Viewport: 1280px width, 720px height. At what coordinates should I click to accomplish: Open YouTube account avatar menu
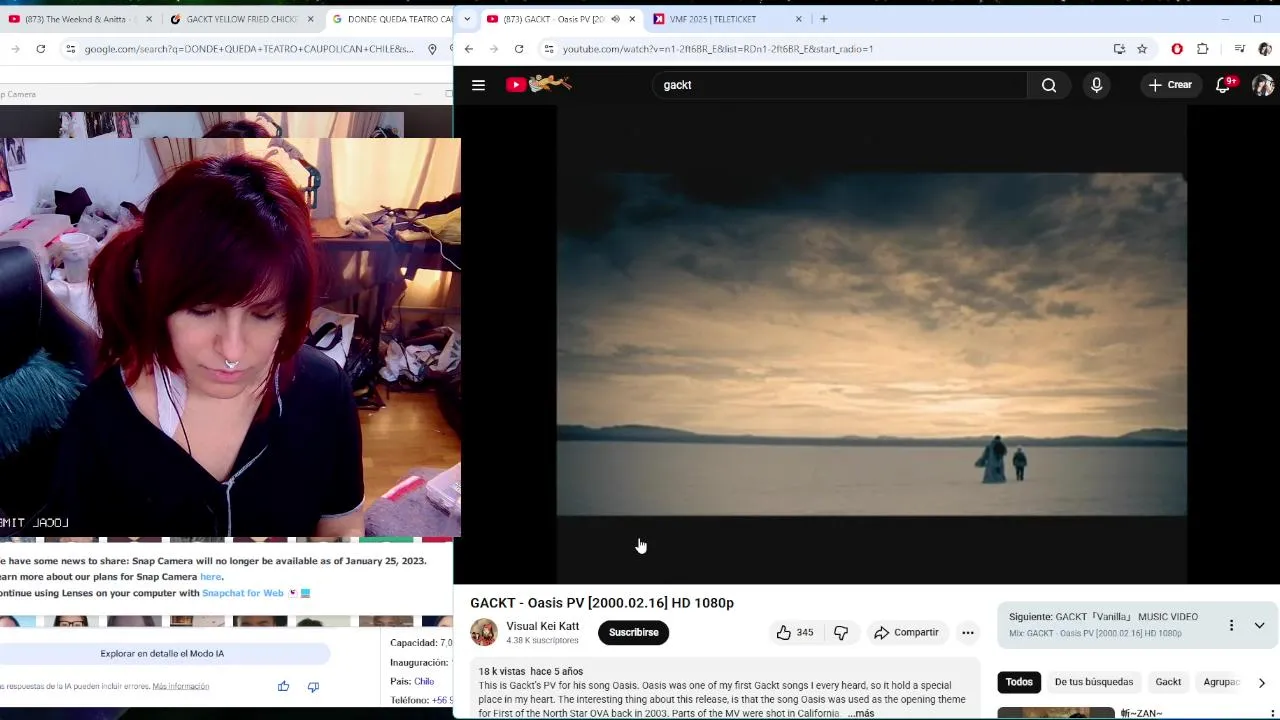point(1263,85)
